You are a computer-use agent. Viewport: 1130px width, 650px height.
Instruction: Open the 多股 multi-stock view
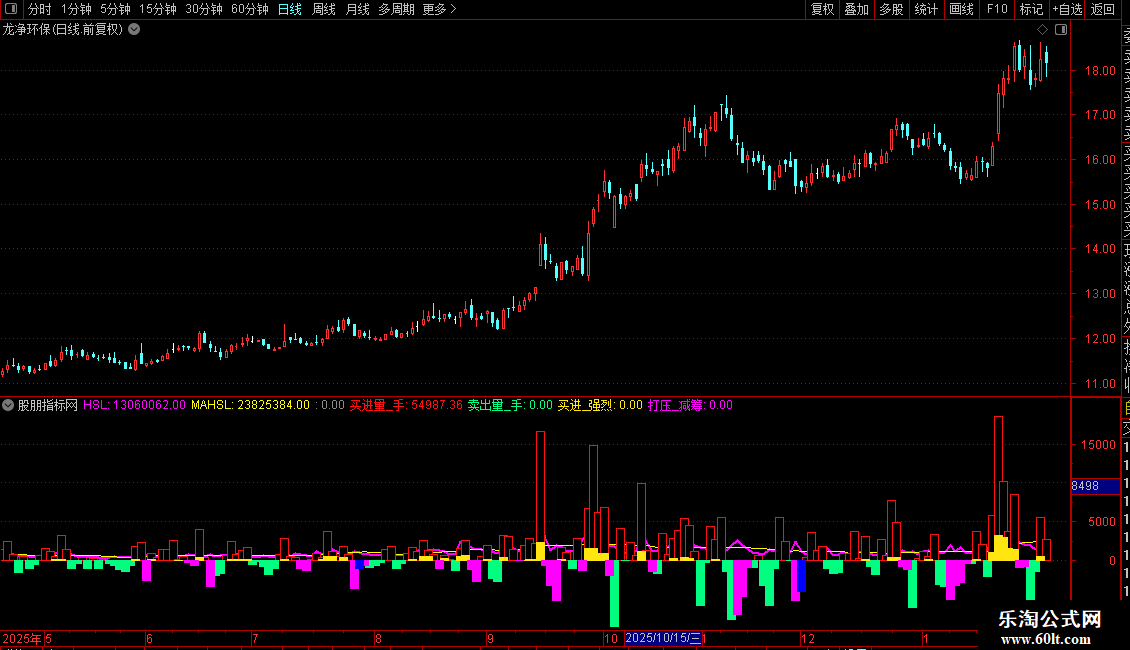coord(891,9)
